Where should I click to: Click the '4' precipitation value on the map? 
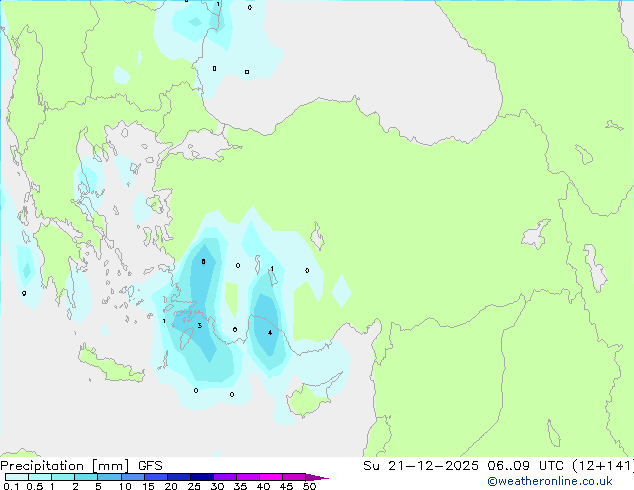pos(270,333)
